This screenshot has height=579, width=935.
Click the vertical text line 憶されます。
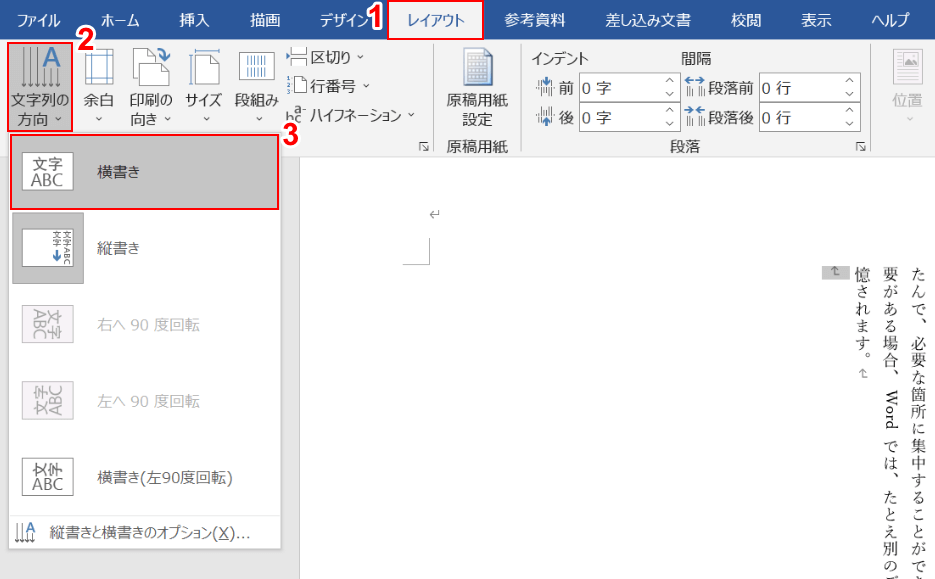tap(862, 314)
